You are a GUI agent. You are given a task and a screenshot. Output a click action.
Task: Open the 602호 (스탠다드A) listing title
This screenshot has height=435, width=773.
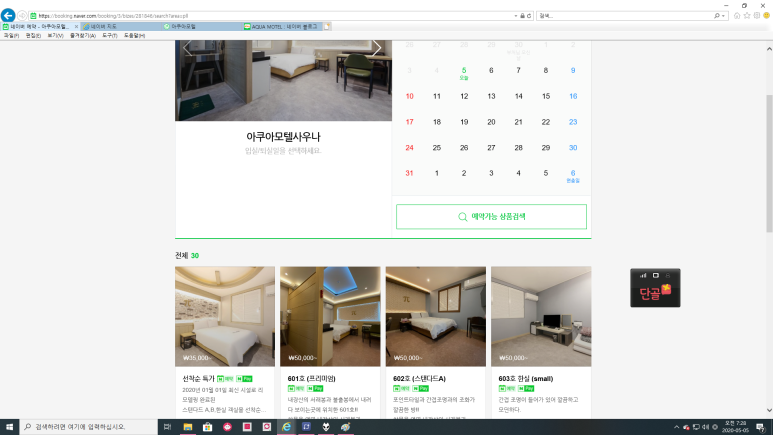click(419, 379)
